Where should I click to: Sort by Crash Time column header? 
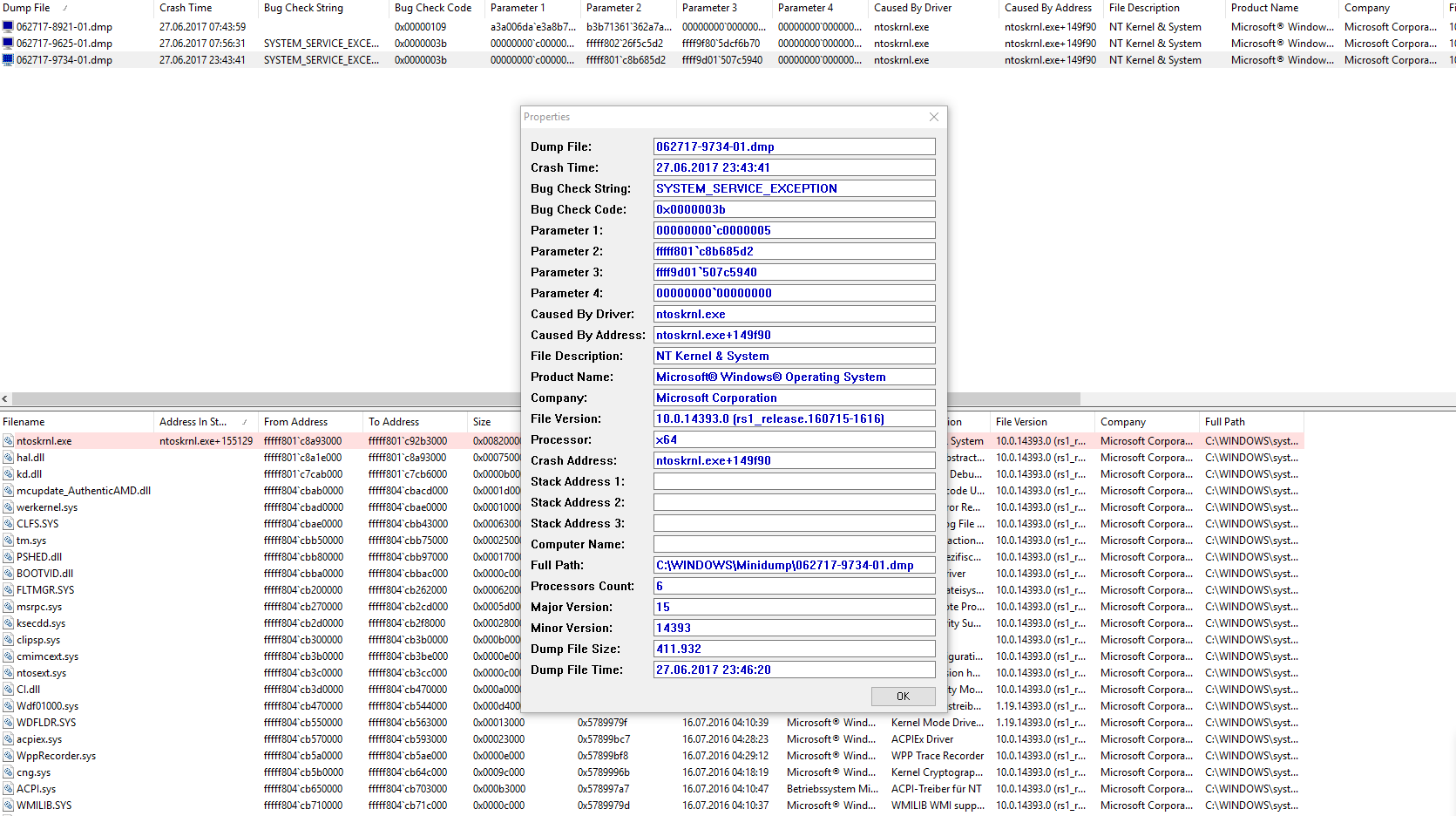tap(207, 8)
